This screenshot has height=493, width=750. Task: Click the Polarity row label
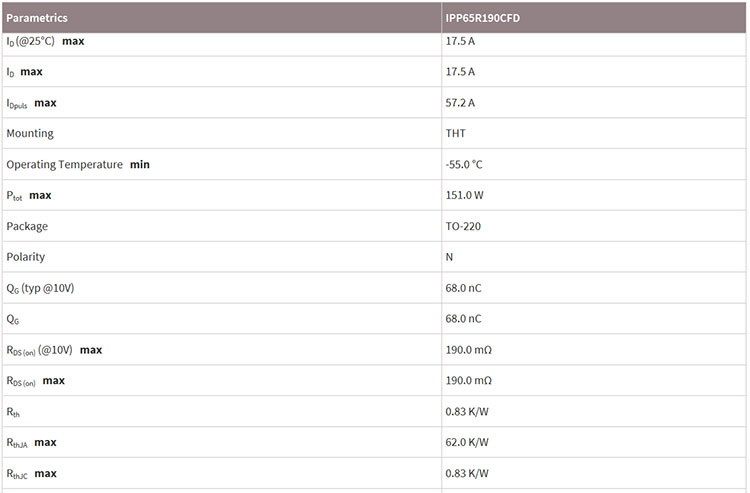pos(26,257)
